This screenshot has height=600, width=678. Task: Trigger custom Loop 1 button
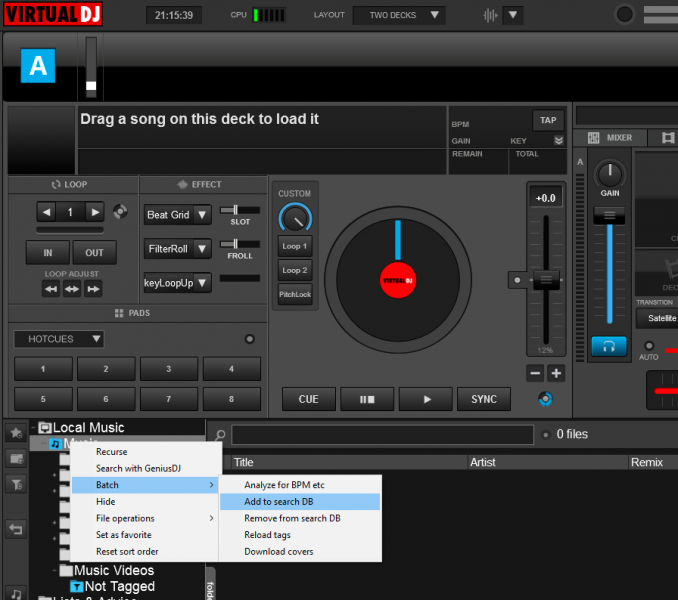pyautogui.click(x=295, y=246)
